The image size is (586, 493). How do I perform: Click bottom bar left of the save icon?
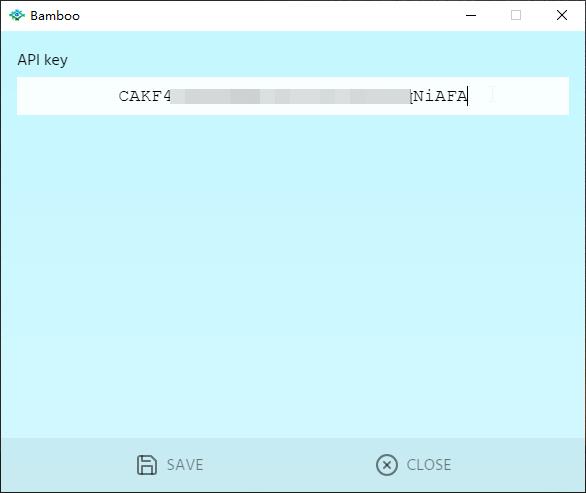pyautogui.click(x=67, y=465)
